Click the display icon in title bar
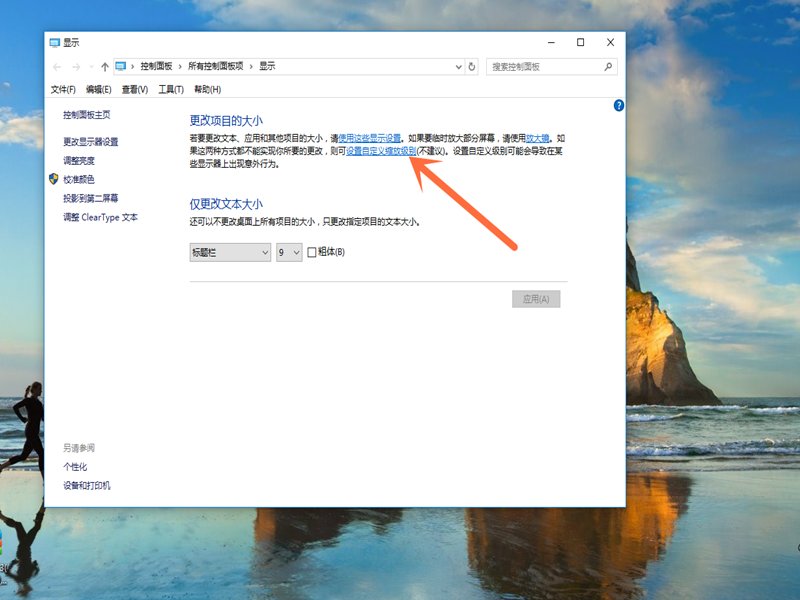Viewport: 800px width, 600px height. (55, 42)
